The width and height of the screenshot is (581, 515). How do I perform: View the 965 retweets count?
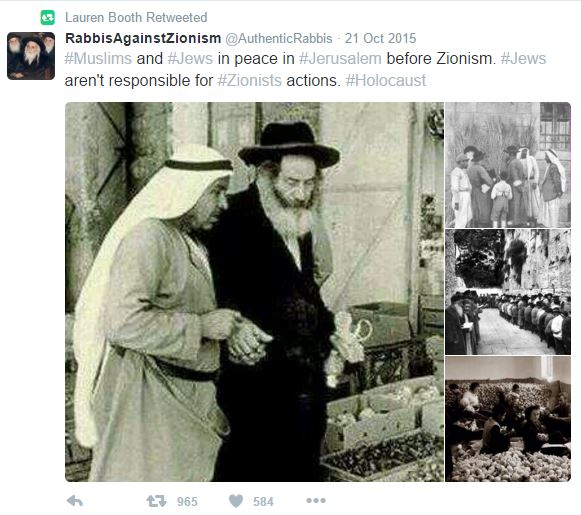click(x=187, y=502)
